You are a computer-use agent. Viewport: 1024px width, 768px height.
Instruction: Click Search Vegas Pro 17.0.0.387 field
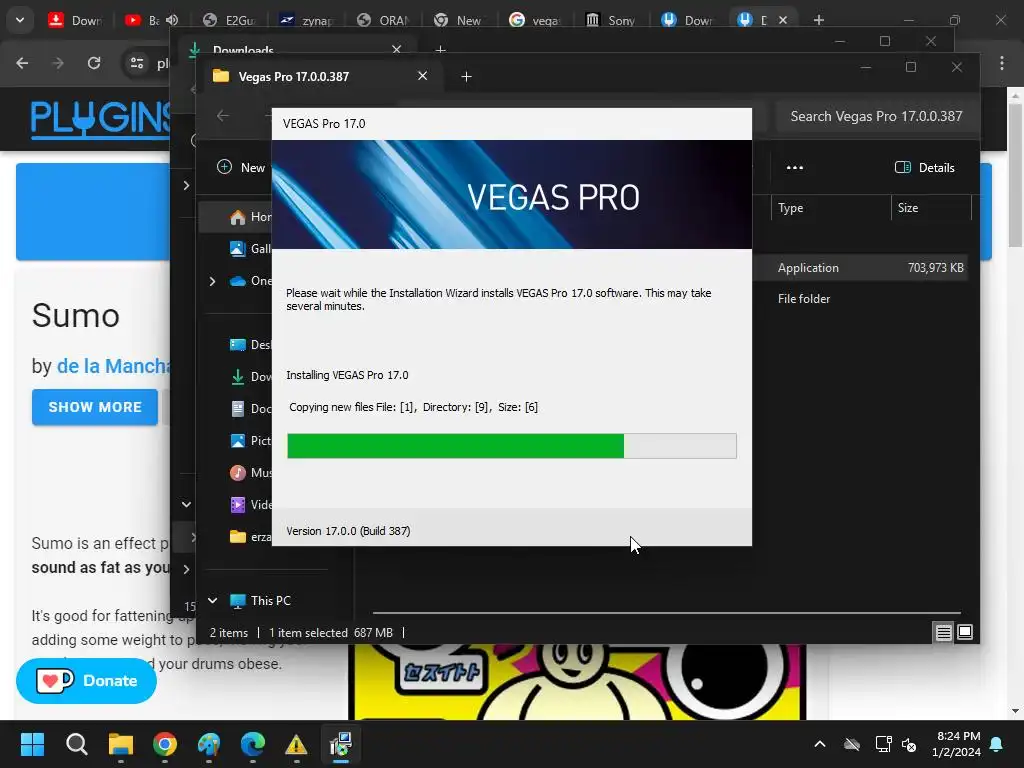tap(876, 117)
